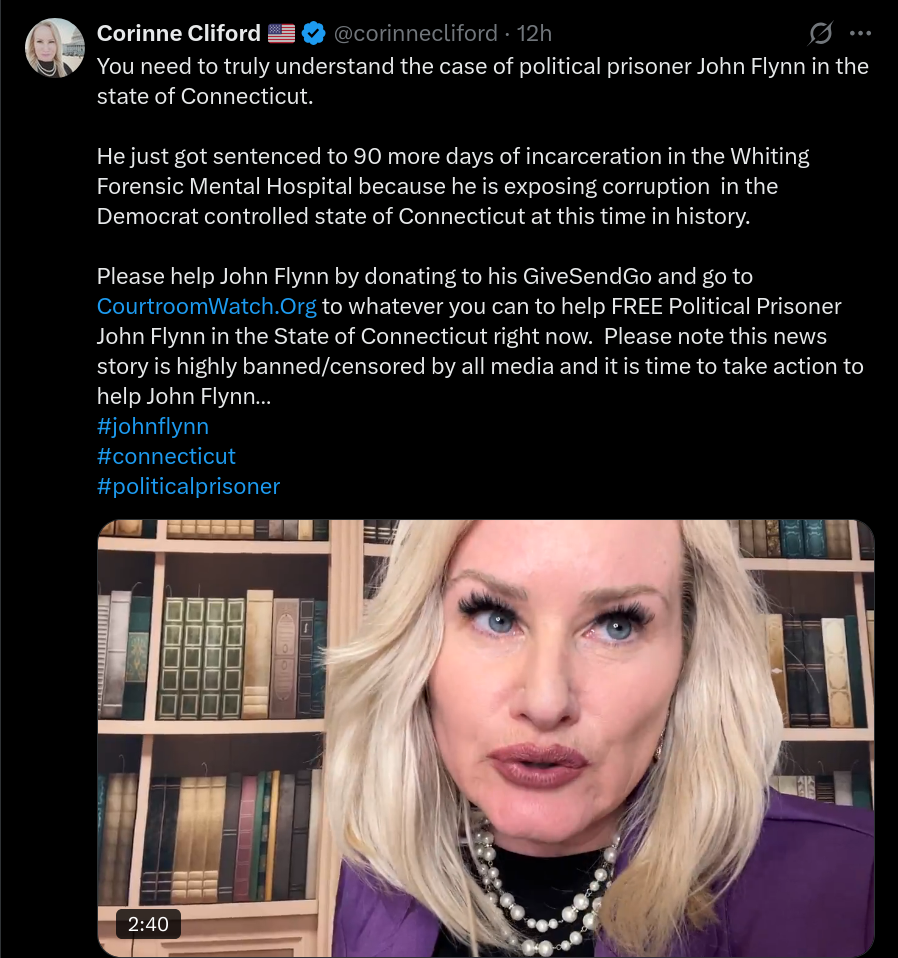898x958 pixels.
Task: Click the 12h post timestamp
Action: [535, 33]
